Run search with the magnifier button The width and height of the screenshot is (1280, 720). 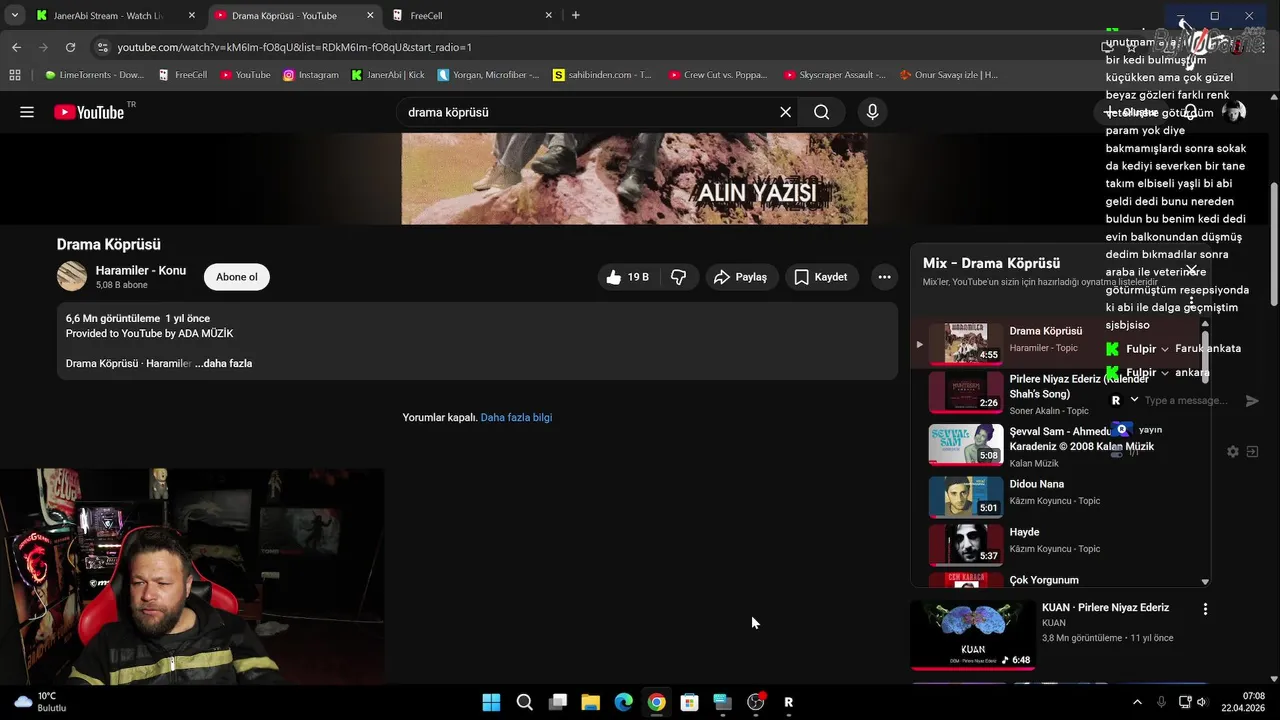822,112
